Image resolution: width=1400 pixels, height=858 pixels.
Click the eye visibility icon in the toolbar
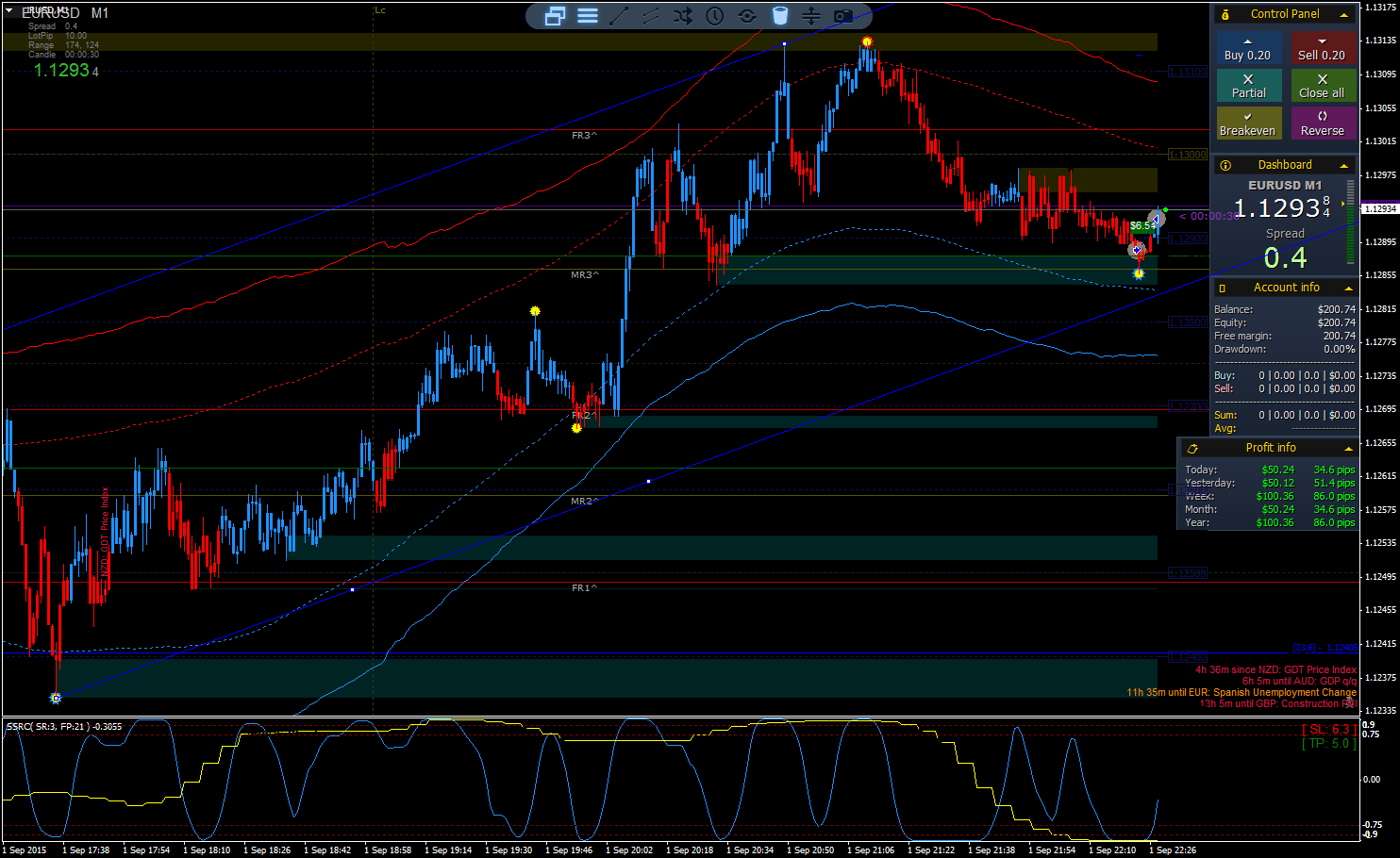[747, 15]
